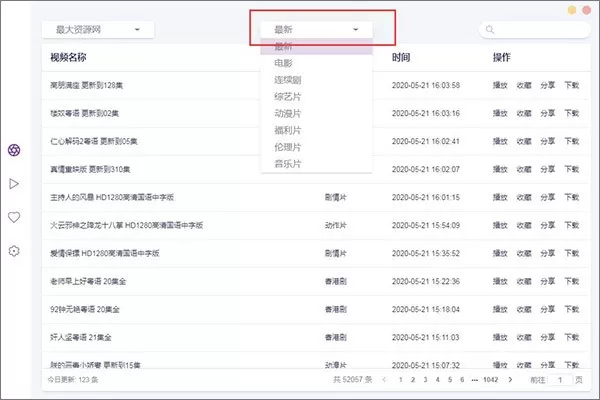
Task: Select the 更新到128集 title text
Action: tap(86, 85)
